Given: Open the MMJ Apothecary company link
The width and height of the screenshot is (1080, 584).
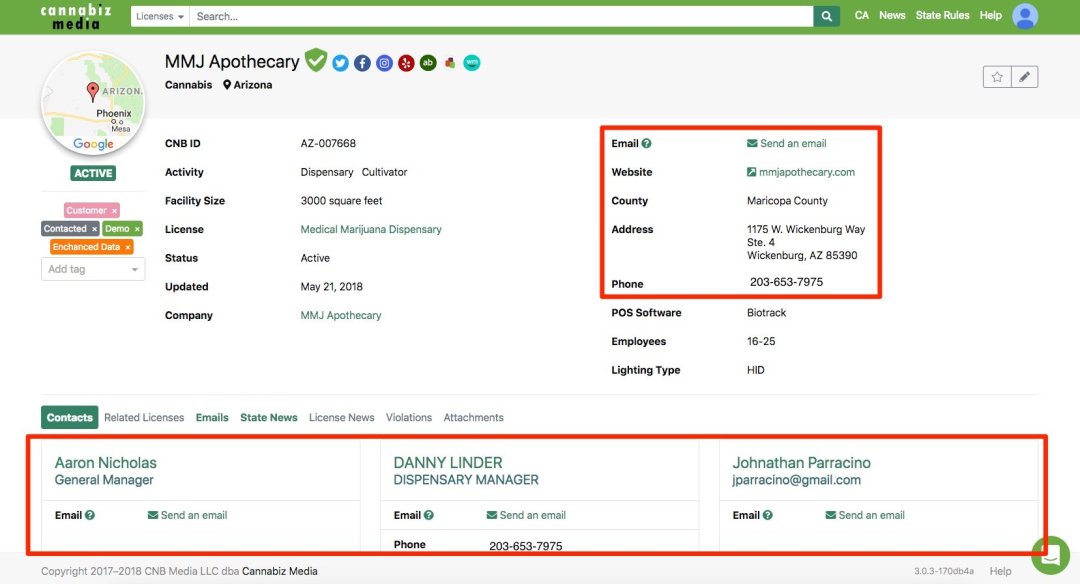Looking at the screenshot, I should coord(340,315).
